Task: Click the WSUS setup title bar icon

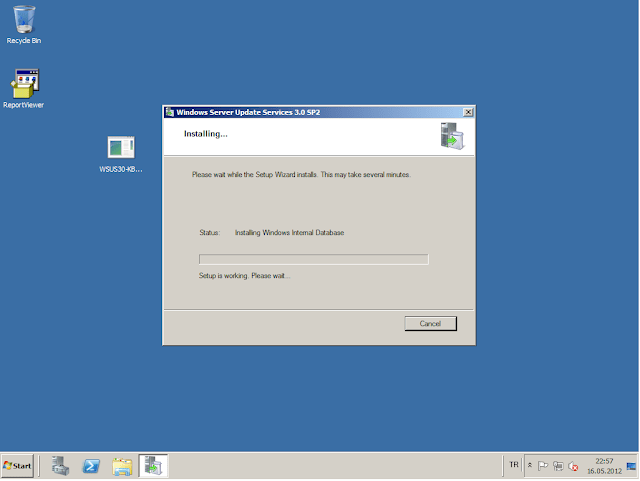Action: pos(169,112)
